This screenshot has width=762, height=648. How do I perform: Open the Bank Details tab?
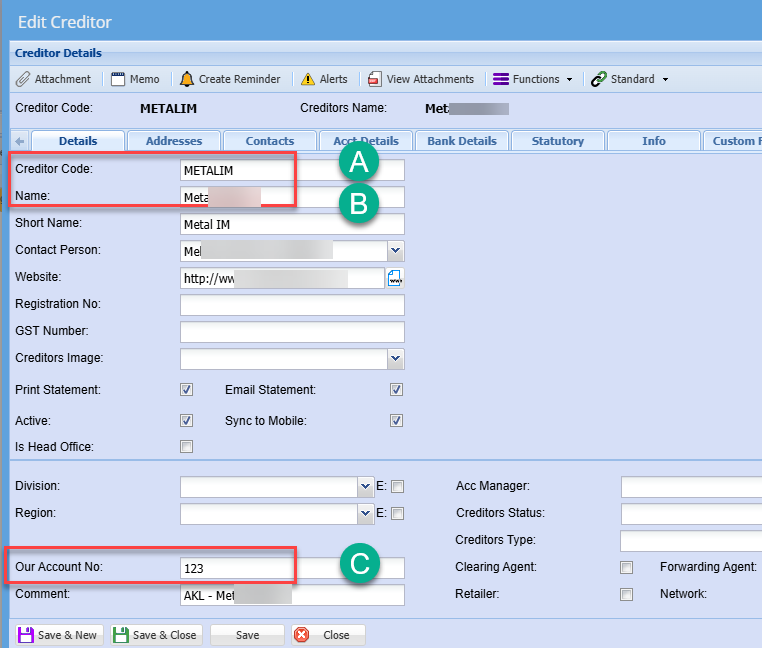pos(461,141)
